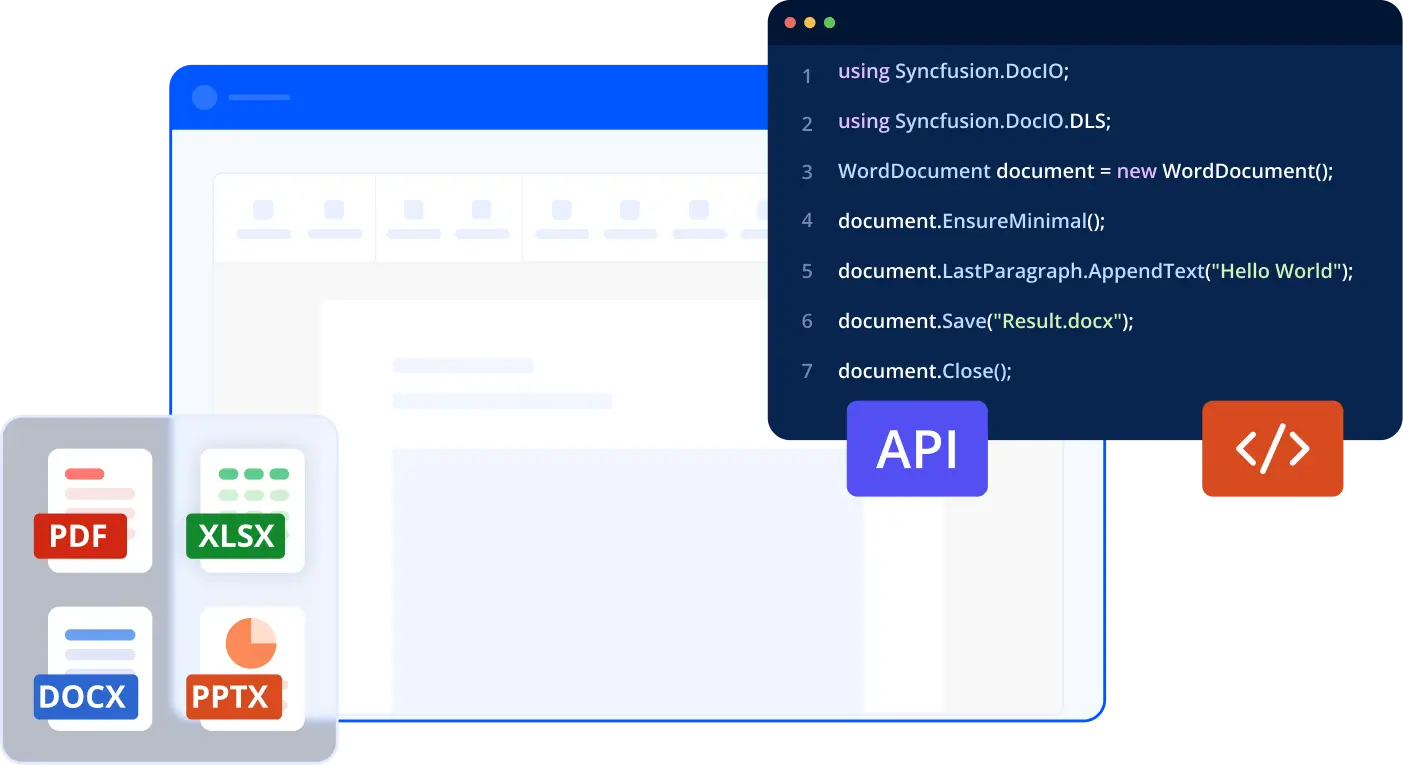Select 'document.Close();' code line

click(925, 371)
